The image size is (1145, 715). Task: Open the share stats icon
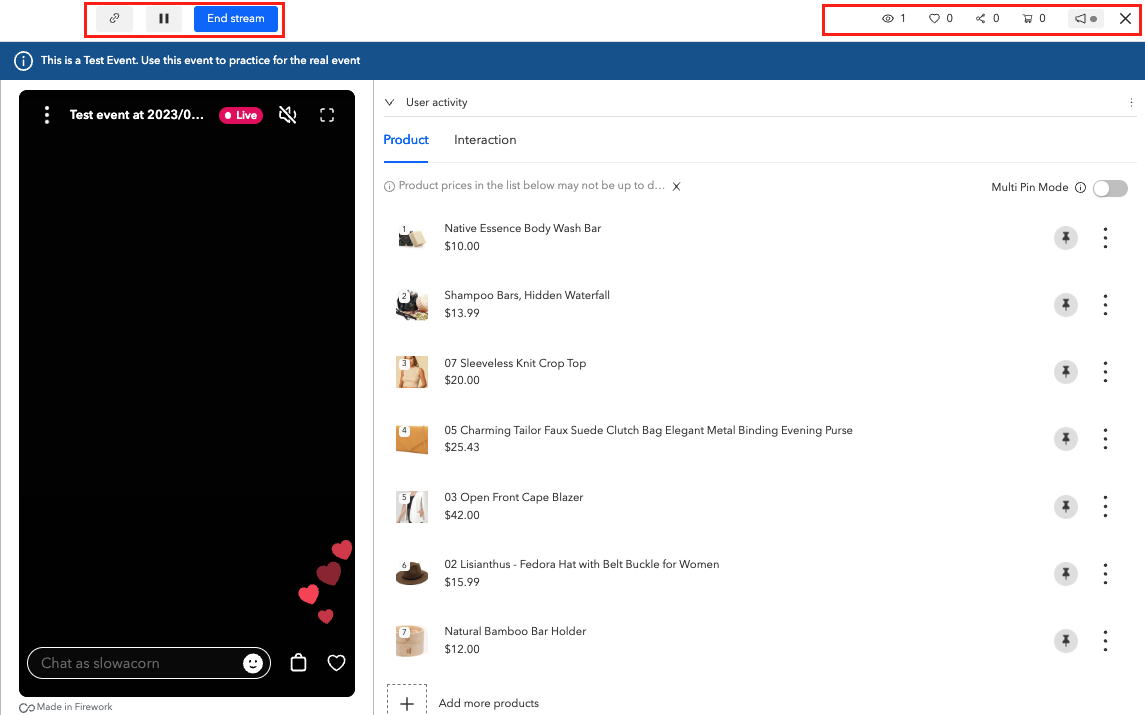pos(983,18)
